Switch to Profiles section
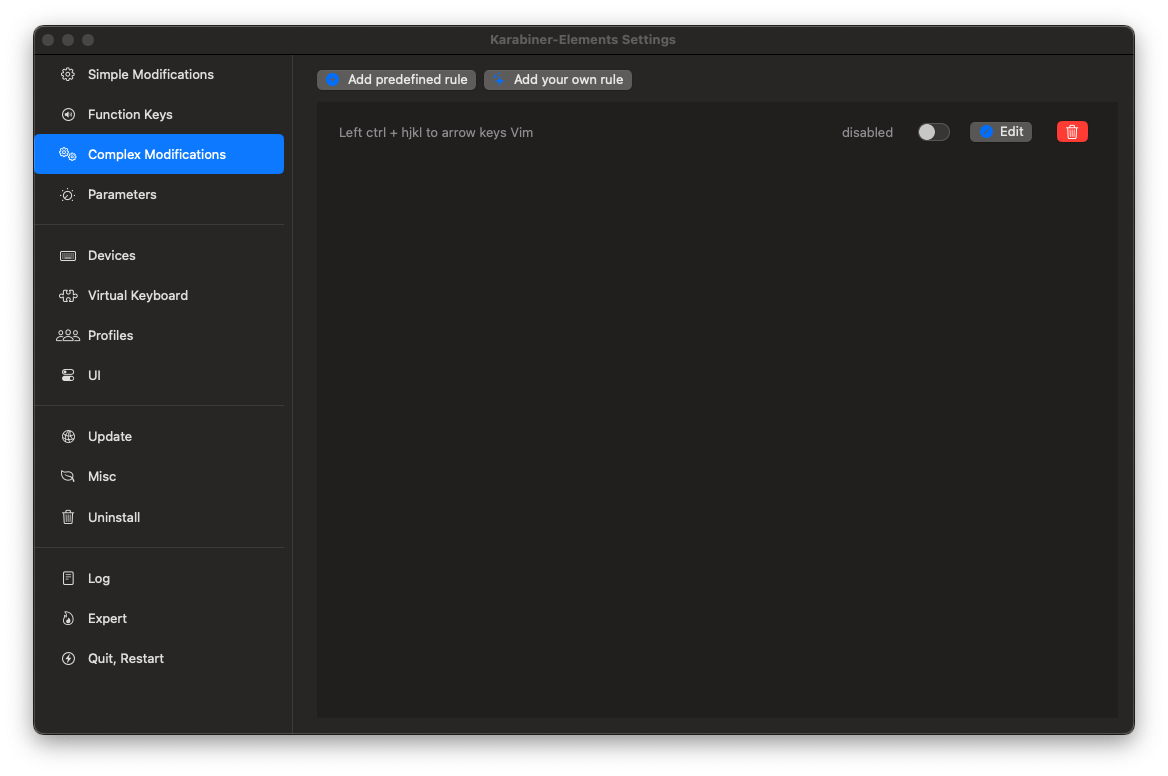This screenshot has height=776, width=1168. (159, 336)
